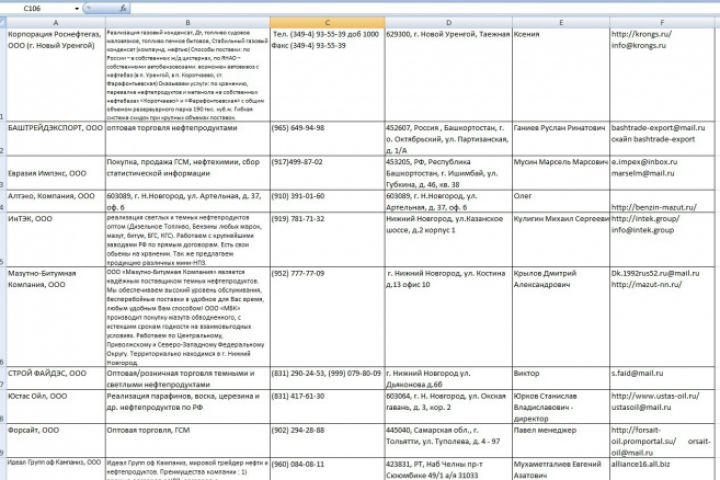Select phone cell '(965) 649-94-98'
This screenshot has width=720, height=480.
[x=327, y=138]
